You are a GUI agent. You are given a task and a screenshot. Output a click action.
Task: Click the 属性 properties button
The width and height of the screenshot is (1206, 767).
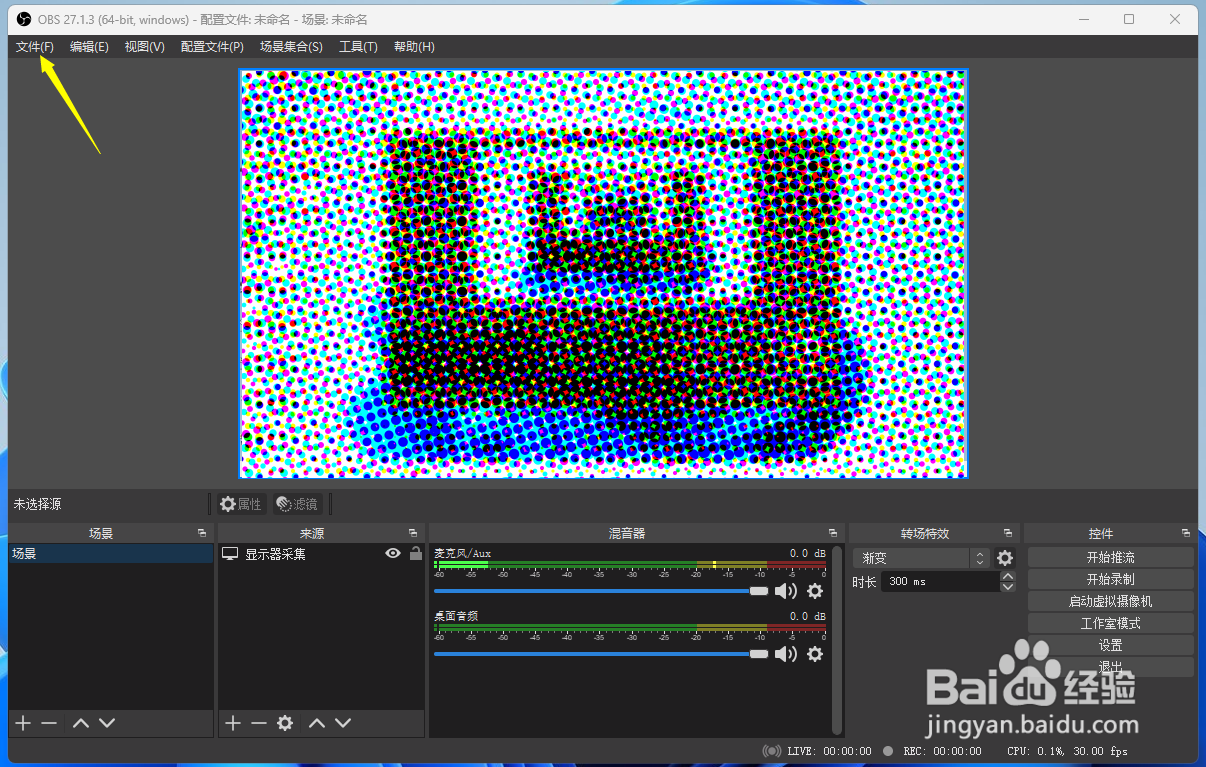[x=241, y=504]
